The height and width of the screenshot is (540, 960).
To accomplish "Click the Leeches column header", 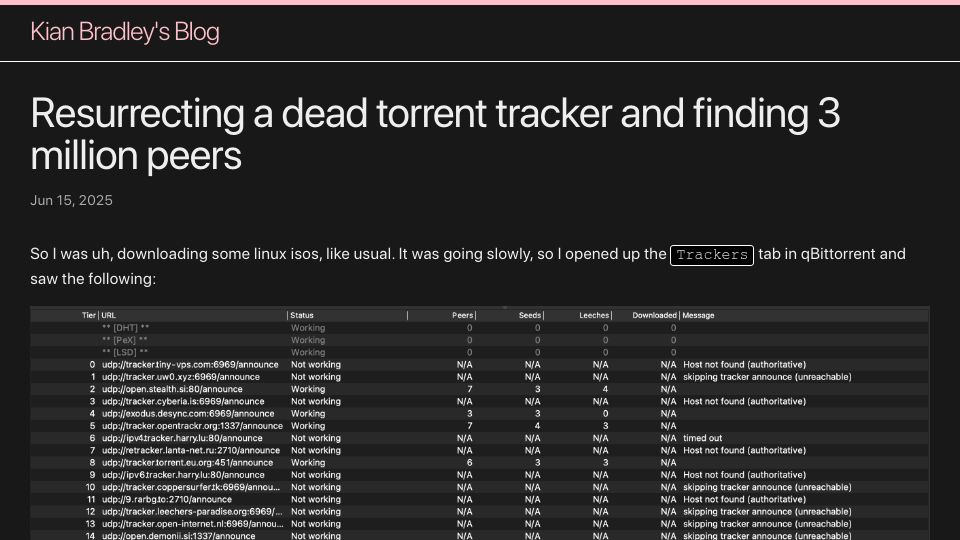I will point(594,315).
